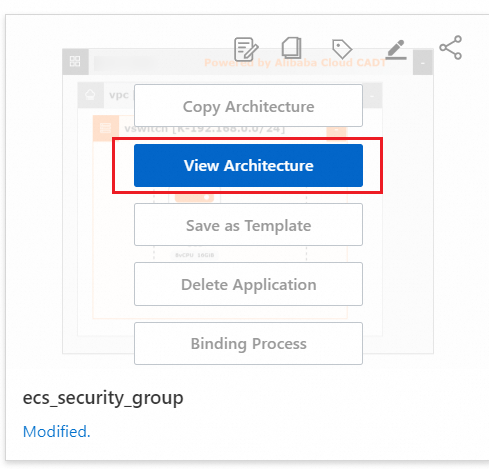
Task: Click the orange vswitch icon
Action: [105, 128]
